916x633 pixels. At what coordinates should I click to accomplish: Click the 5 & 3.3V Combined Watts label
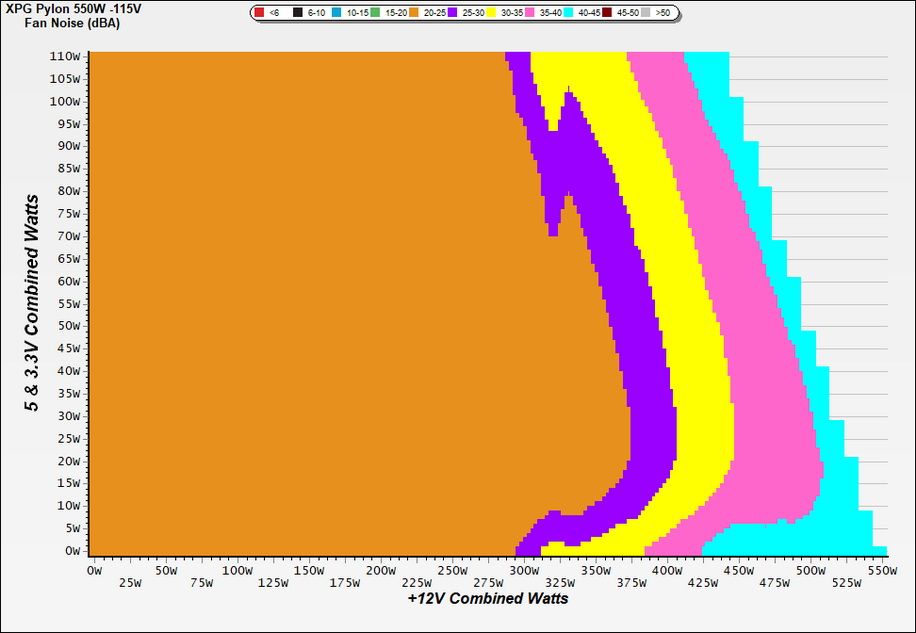30,304
